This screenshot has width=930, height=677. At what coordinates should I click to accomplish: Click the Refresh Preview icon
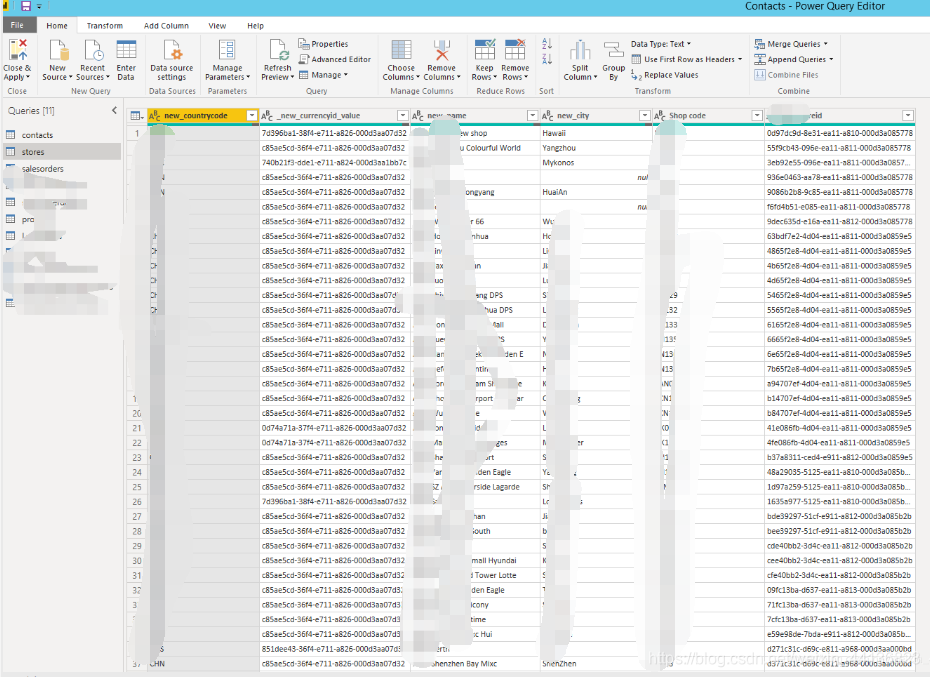click(278, 50)
